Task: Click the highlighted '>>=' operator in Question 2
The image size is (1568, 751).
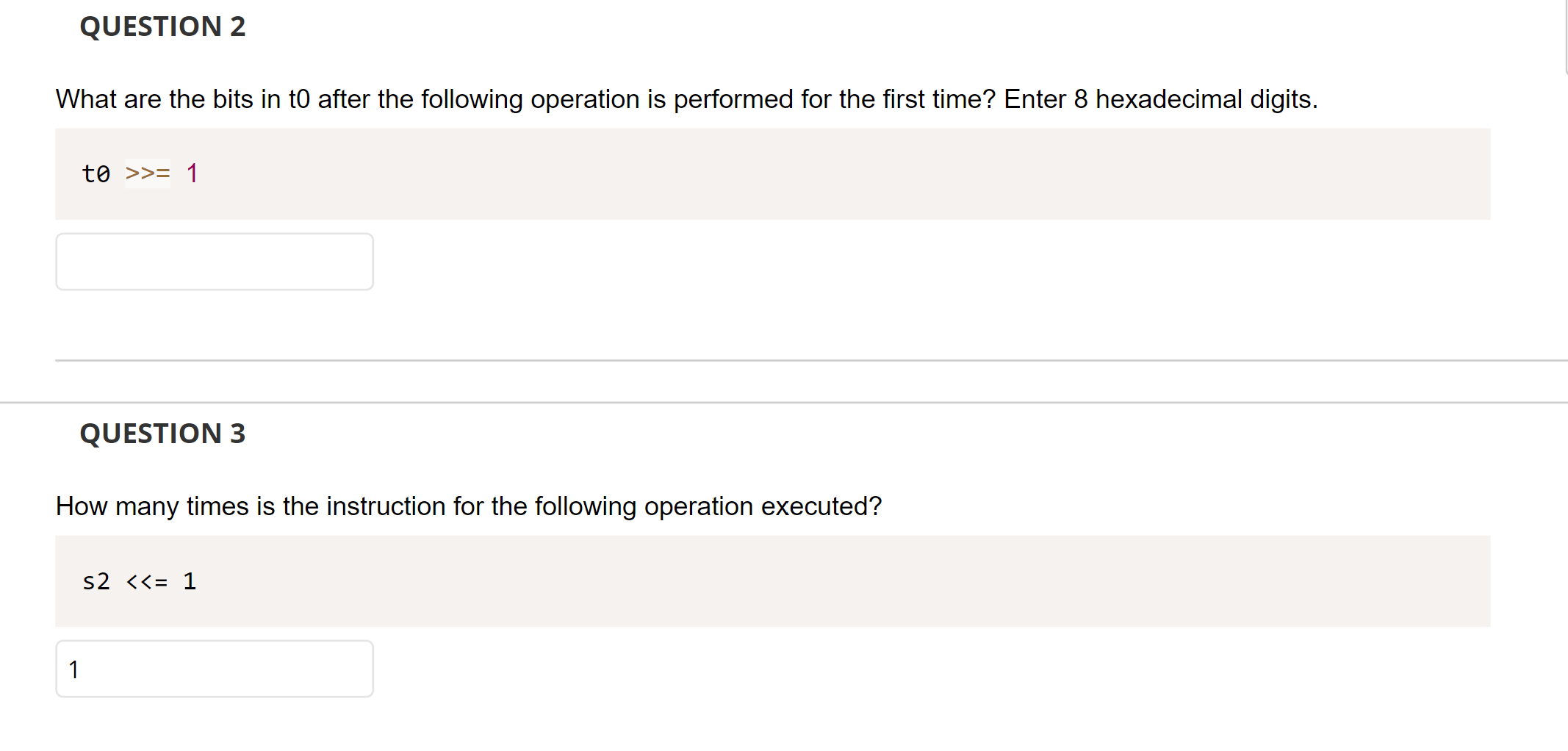Action: (x=146, y=173)
